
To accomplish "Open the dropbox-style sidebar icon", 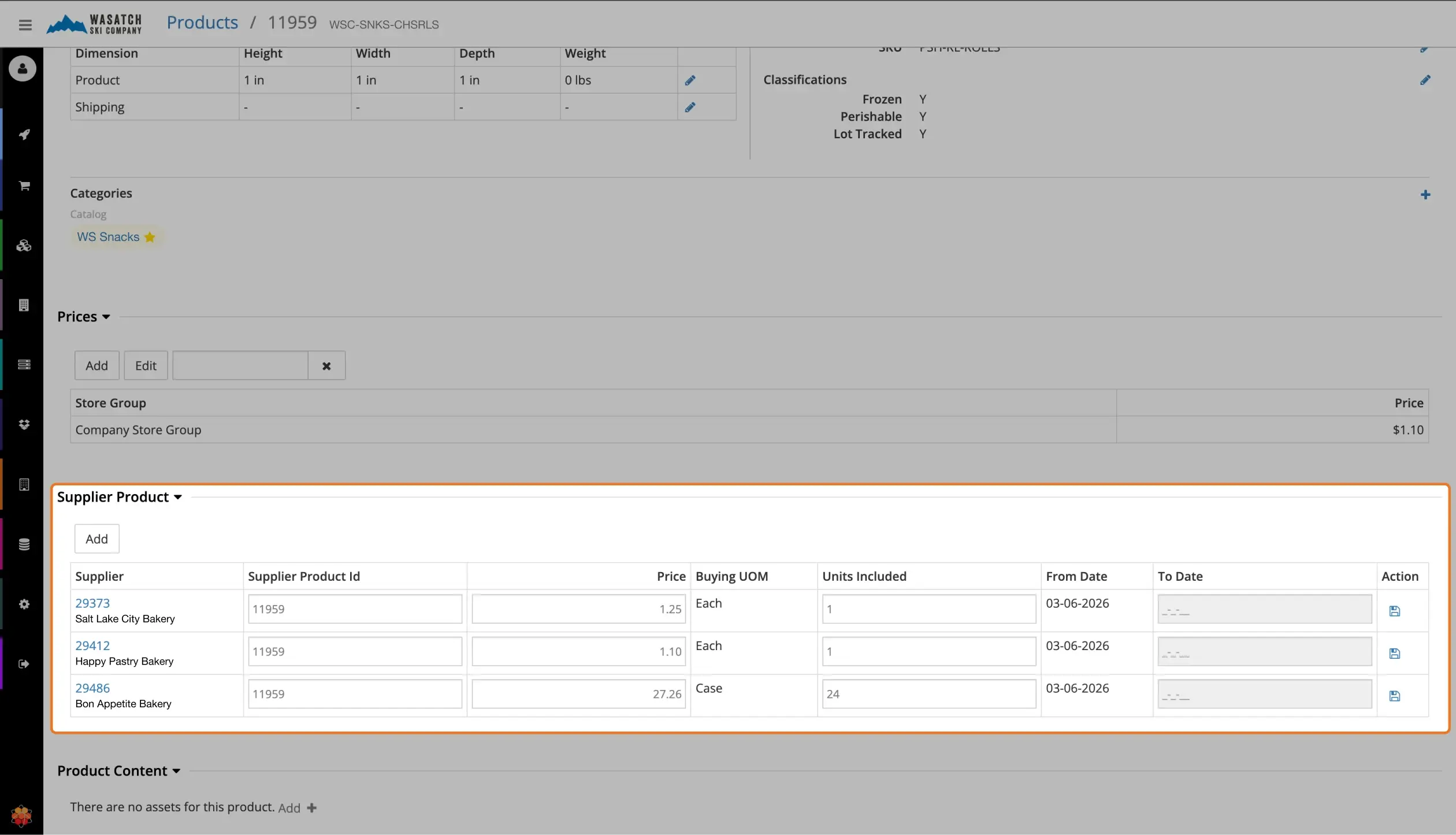I will coord(24,424).
